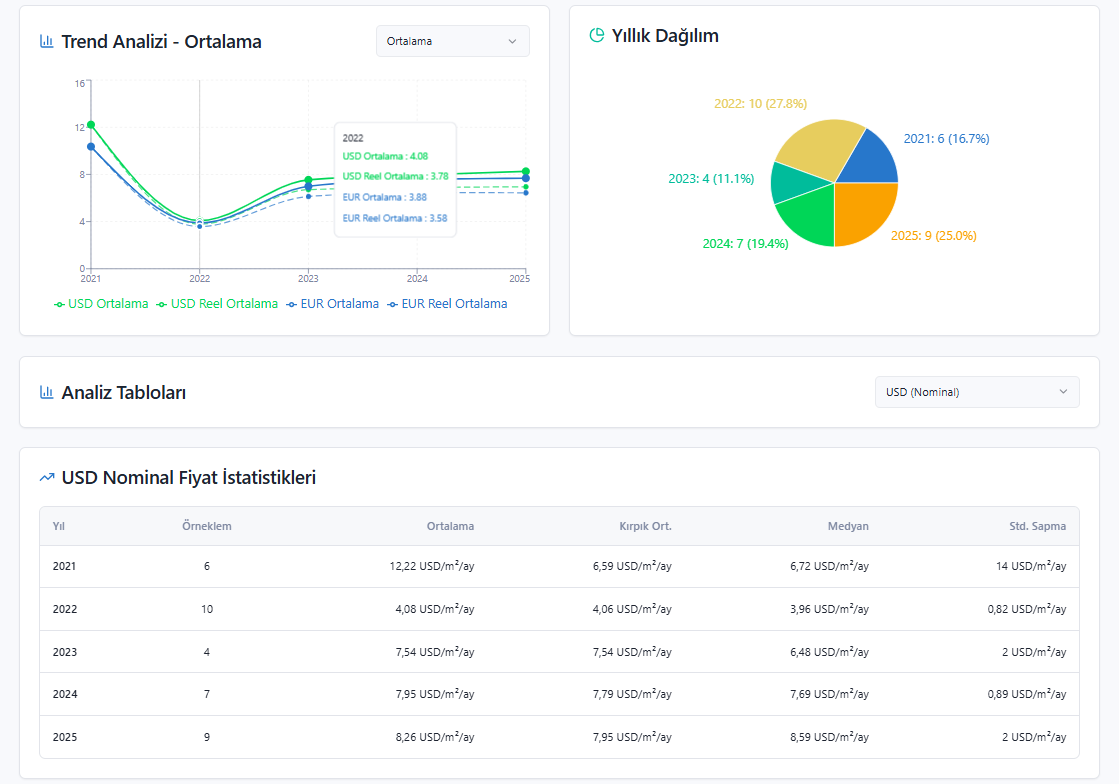
Task: Click the EUR Ortalama legend marker icon
Action: 291,305
